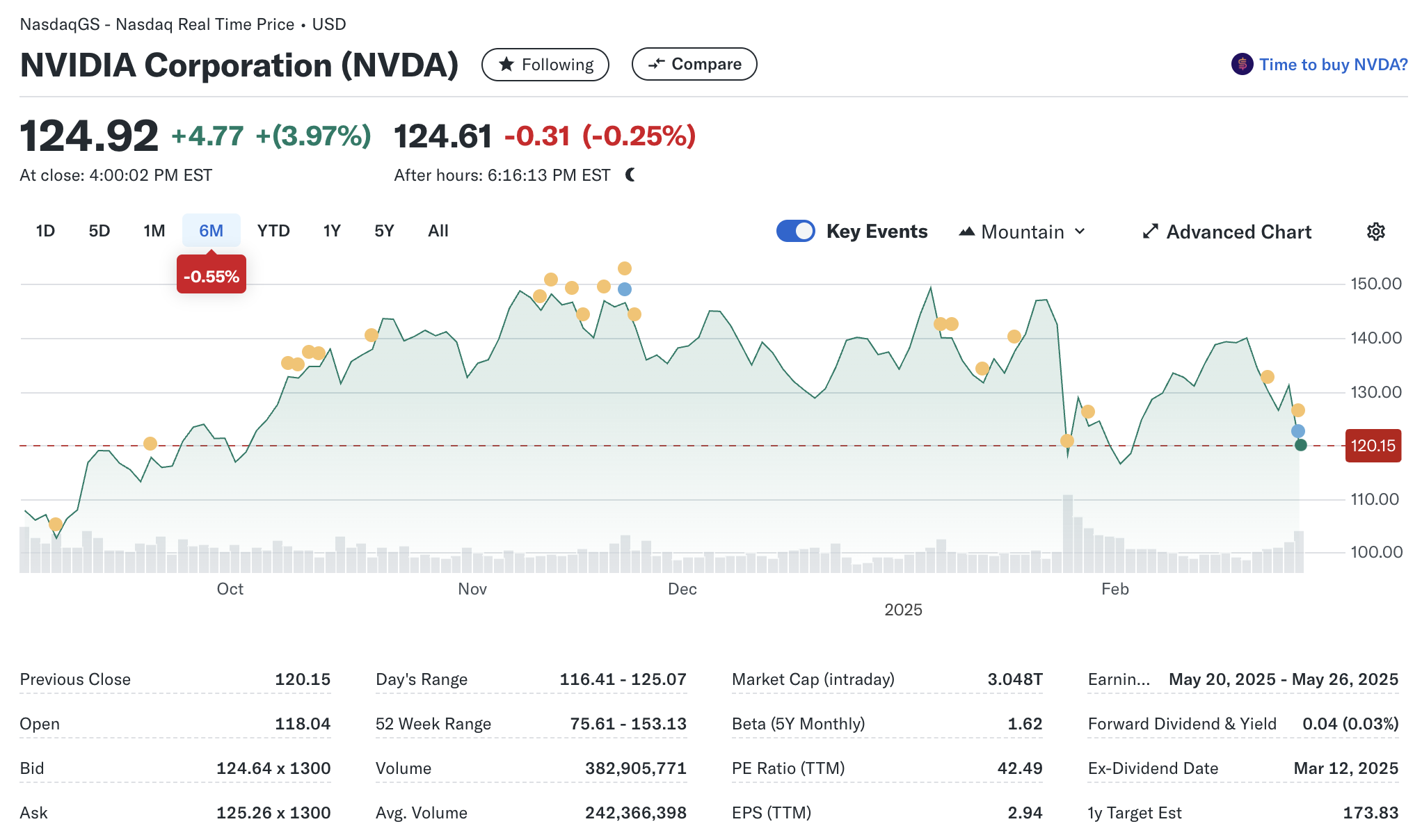The width and height of the screenshot is (1422, 840).
Task: Show the All time range
Action: tap(438, 231)
